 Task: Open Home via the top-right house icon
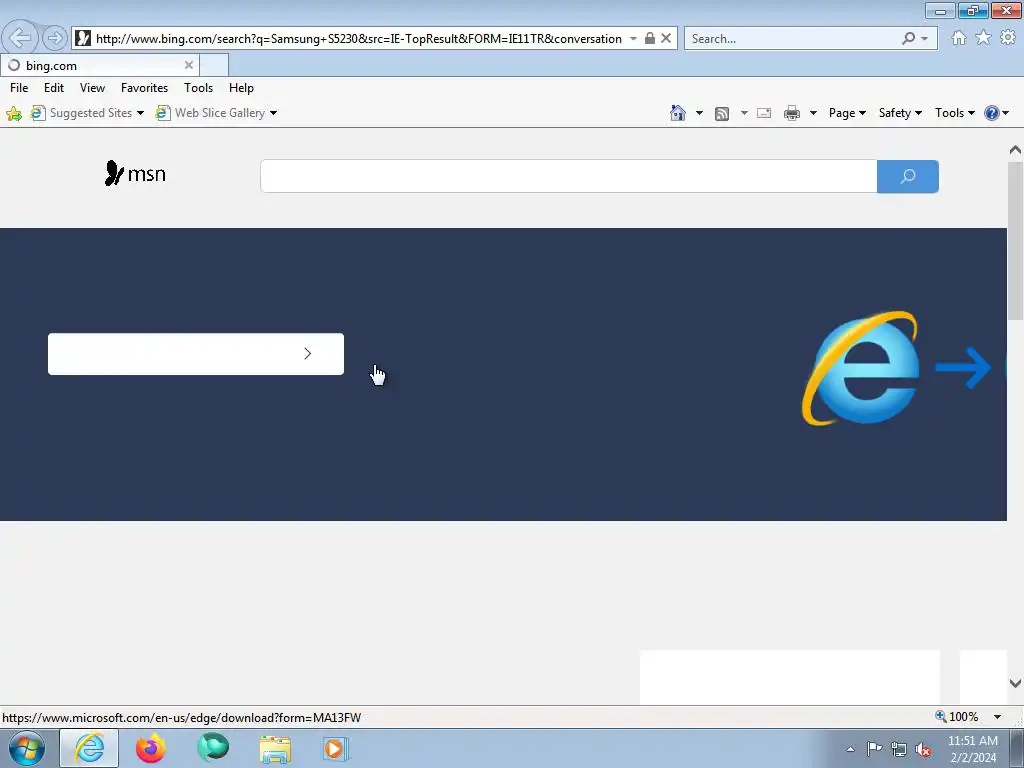point(959,38)
